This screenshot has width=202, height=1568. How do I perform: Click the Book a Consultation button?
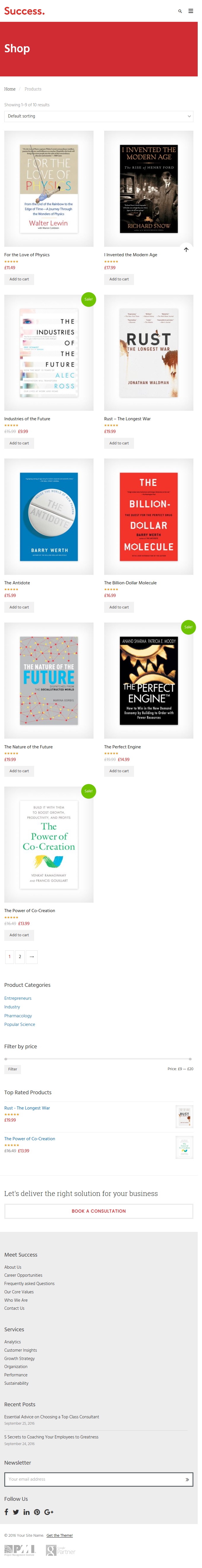pos(99,1211)
